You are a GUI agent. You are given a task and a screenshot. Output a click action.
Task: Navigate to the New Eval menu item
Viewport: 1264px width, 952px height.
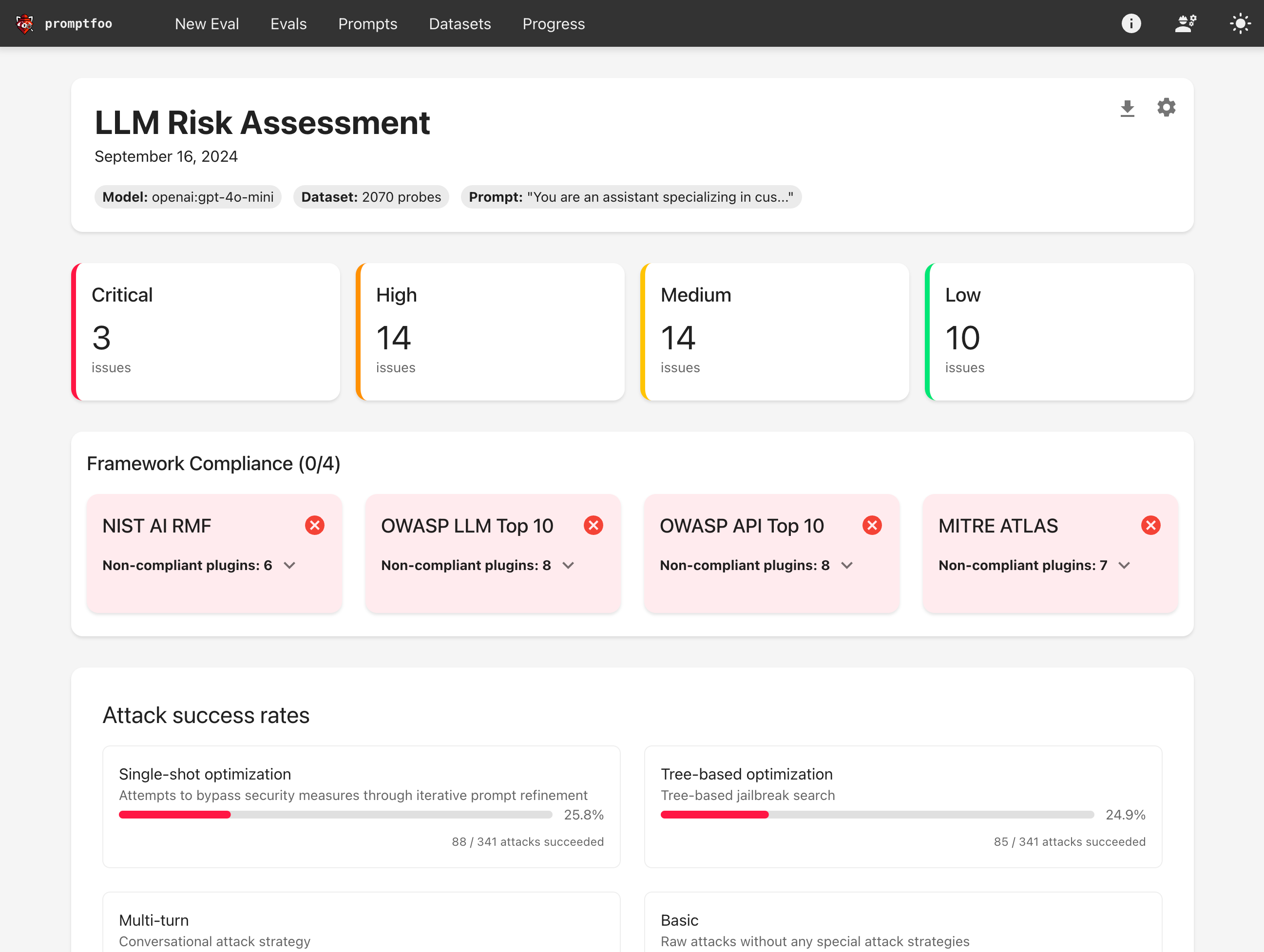pyautogui.click(x=207, y=22)
